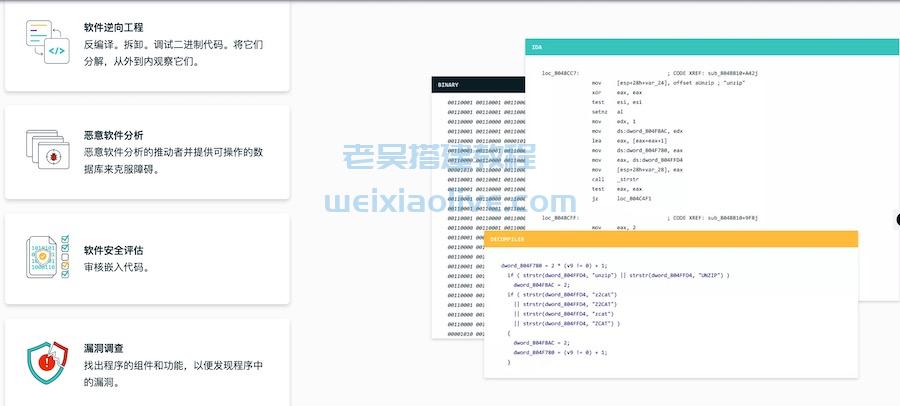Click the "mov edx, 1" instruction line
900x406 pixels.
(x=614, y=122)
